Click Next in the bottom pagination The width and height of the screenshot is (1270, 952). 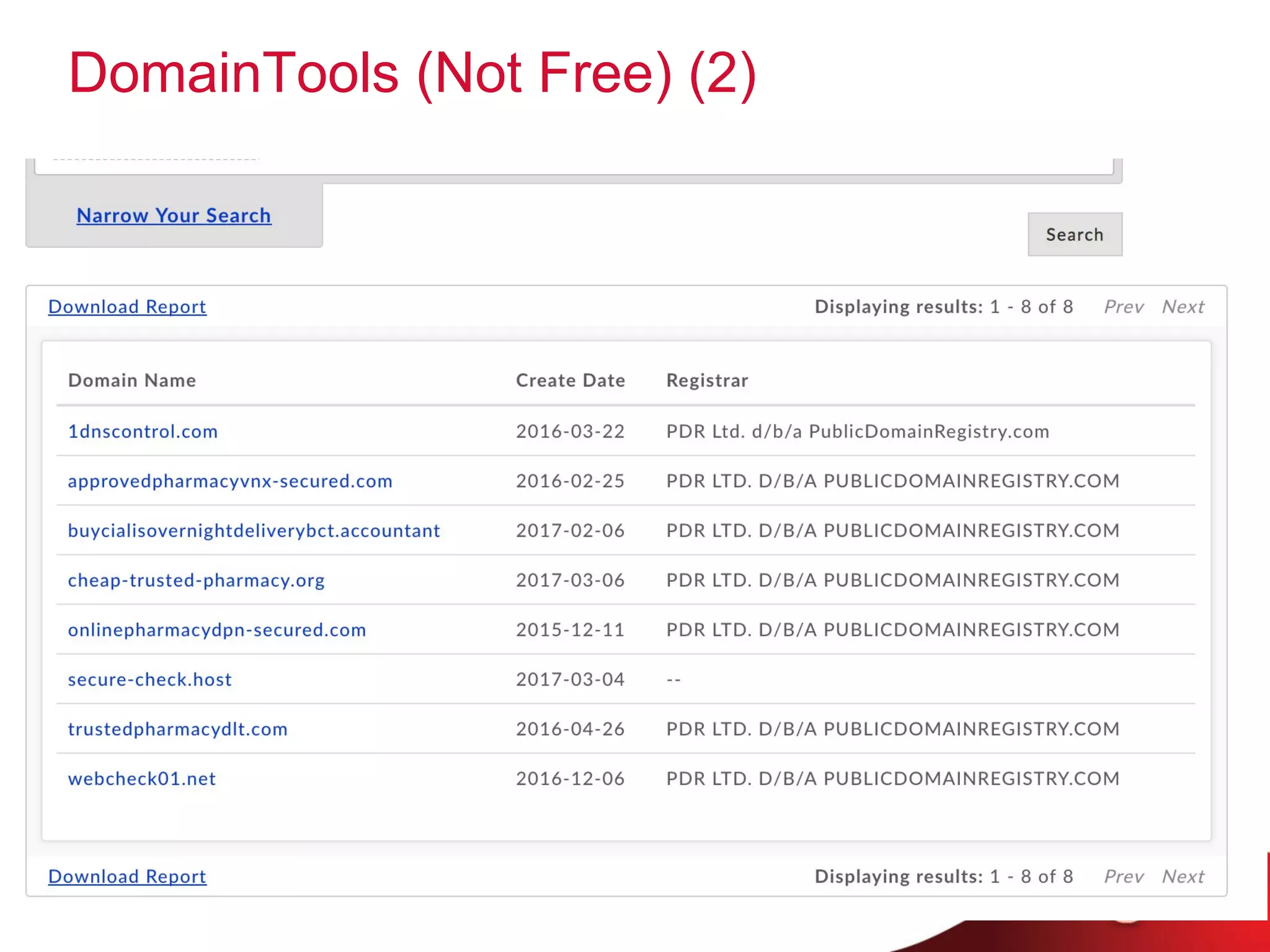coord(1183,876)
